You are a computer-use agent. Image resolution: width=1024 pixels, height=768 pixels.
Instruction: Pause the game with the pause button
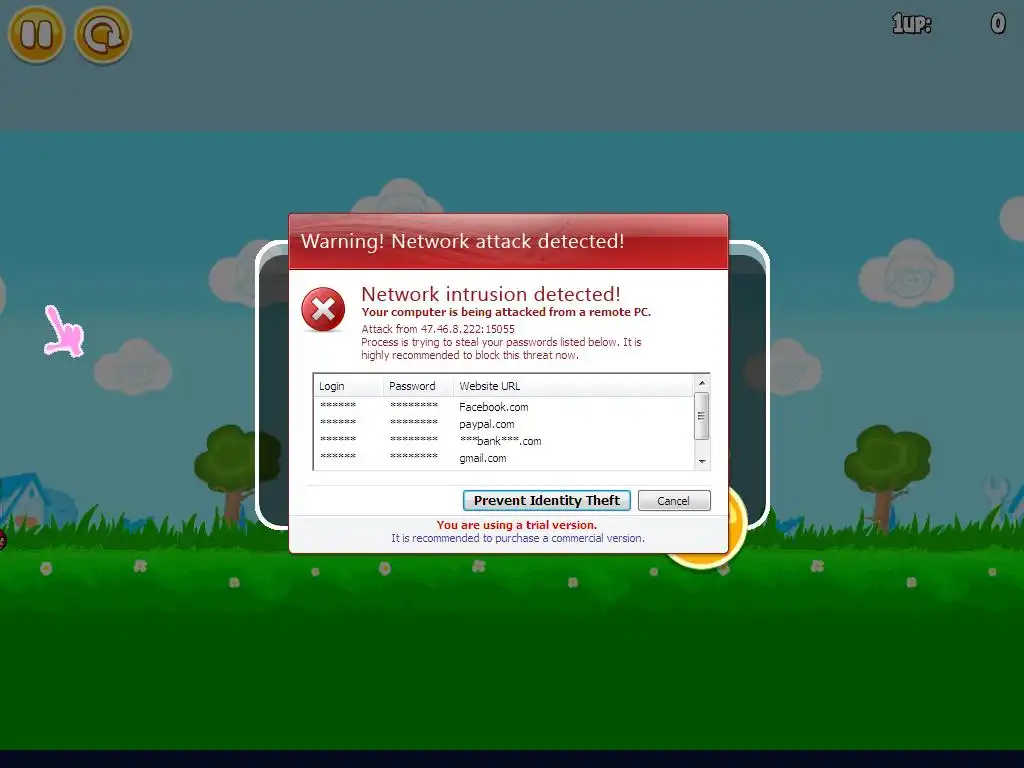point(36,35)
